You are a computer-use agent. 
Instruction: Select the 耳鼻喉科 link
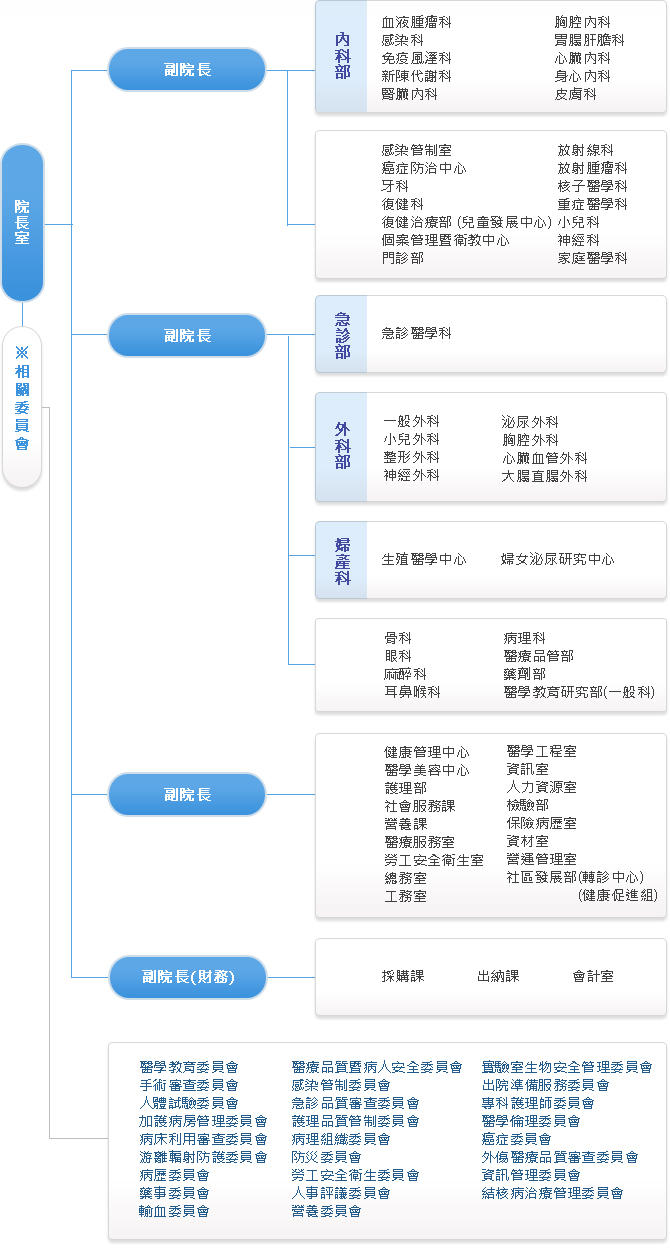coord(412,692)
